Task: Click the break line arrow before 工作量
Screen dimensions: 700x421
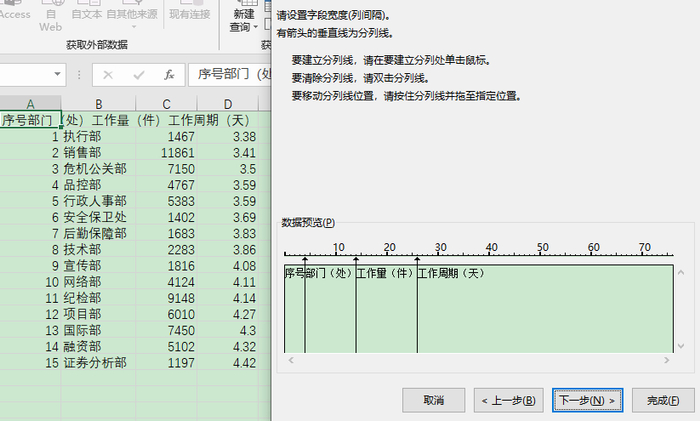Action: pos(356,259)
